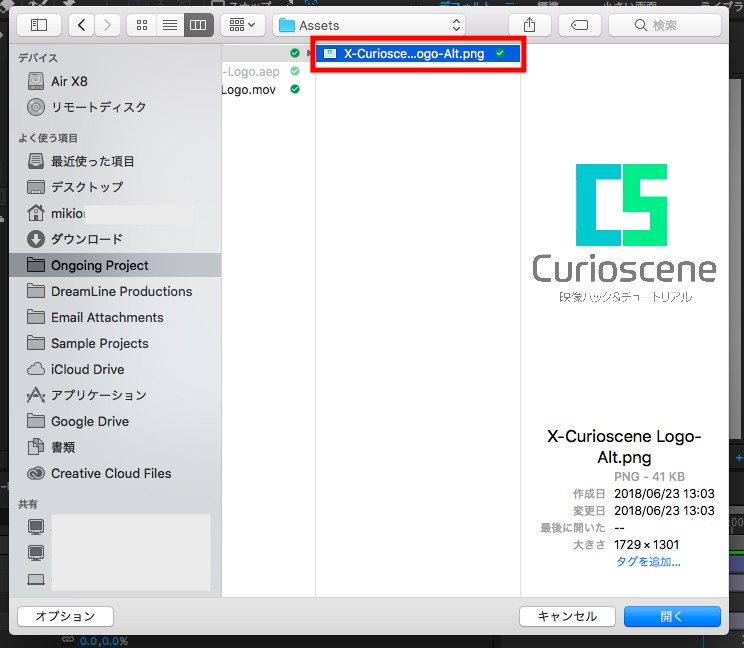Click the PNG file icon of selected file

coord(330,54)
